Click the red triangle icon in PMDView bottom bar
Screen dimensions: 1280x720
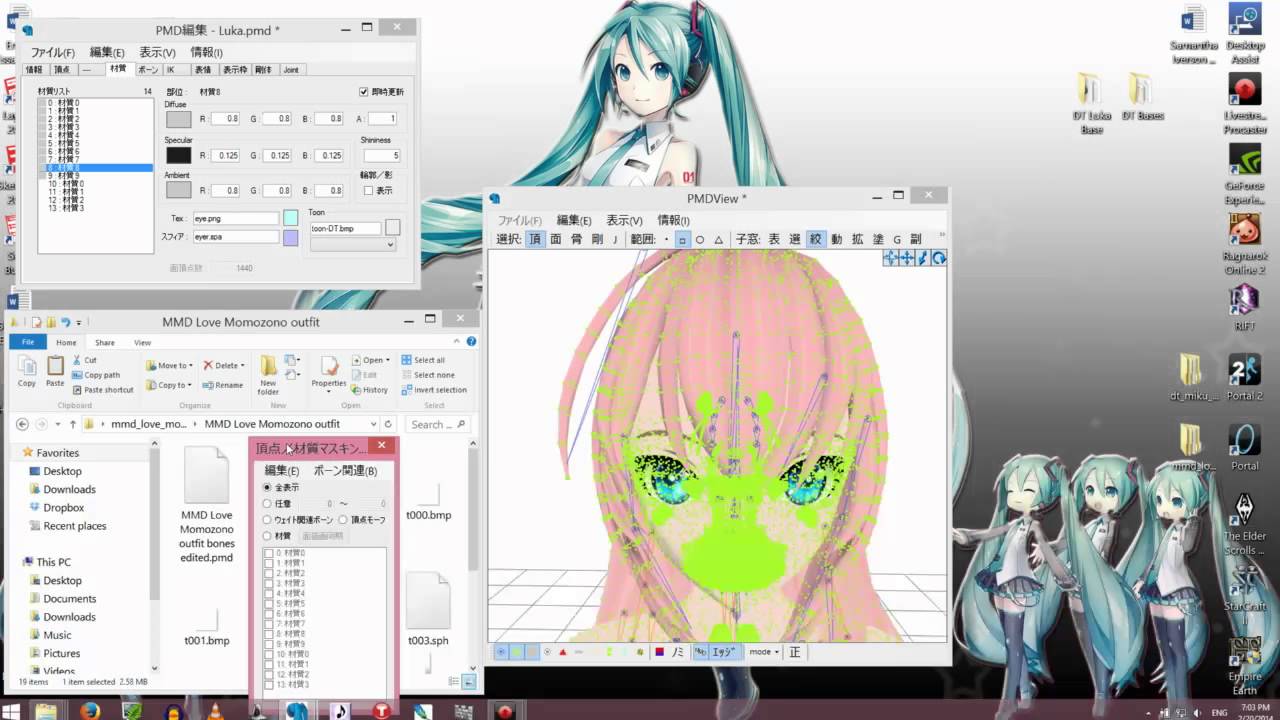(562, 652)
